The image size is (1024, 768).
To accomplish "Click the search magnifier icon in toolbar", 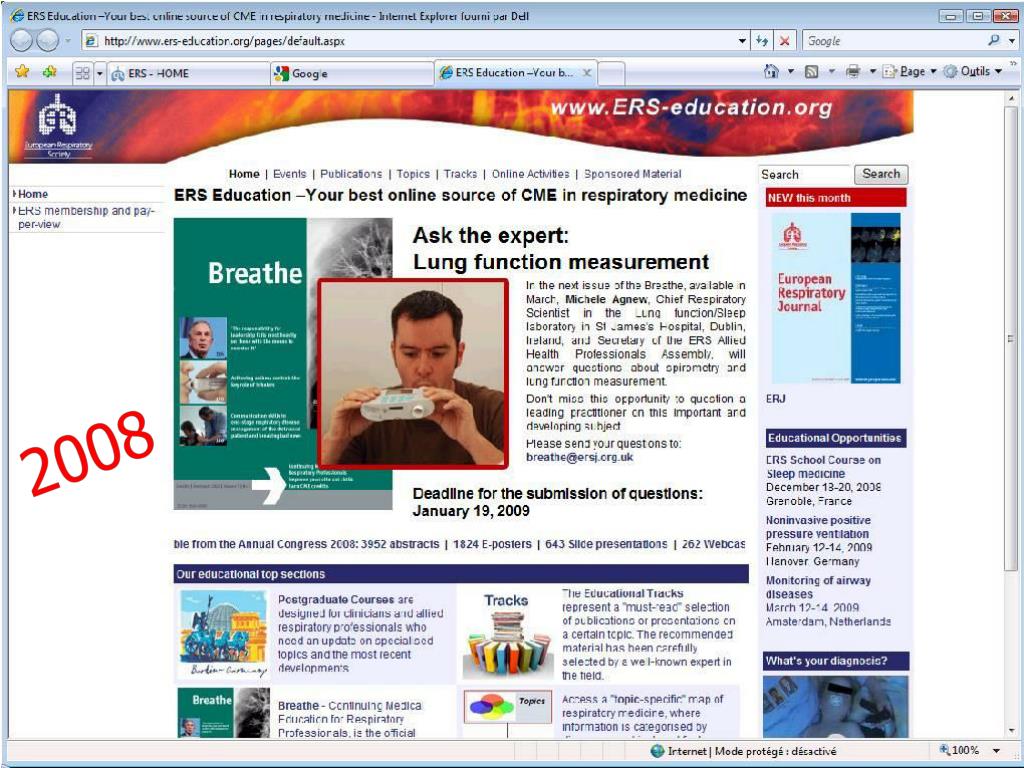I will [x=994, y=40].
